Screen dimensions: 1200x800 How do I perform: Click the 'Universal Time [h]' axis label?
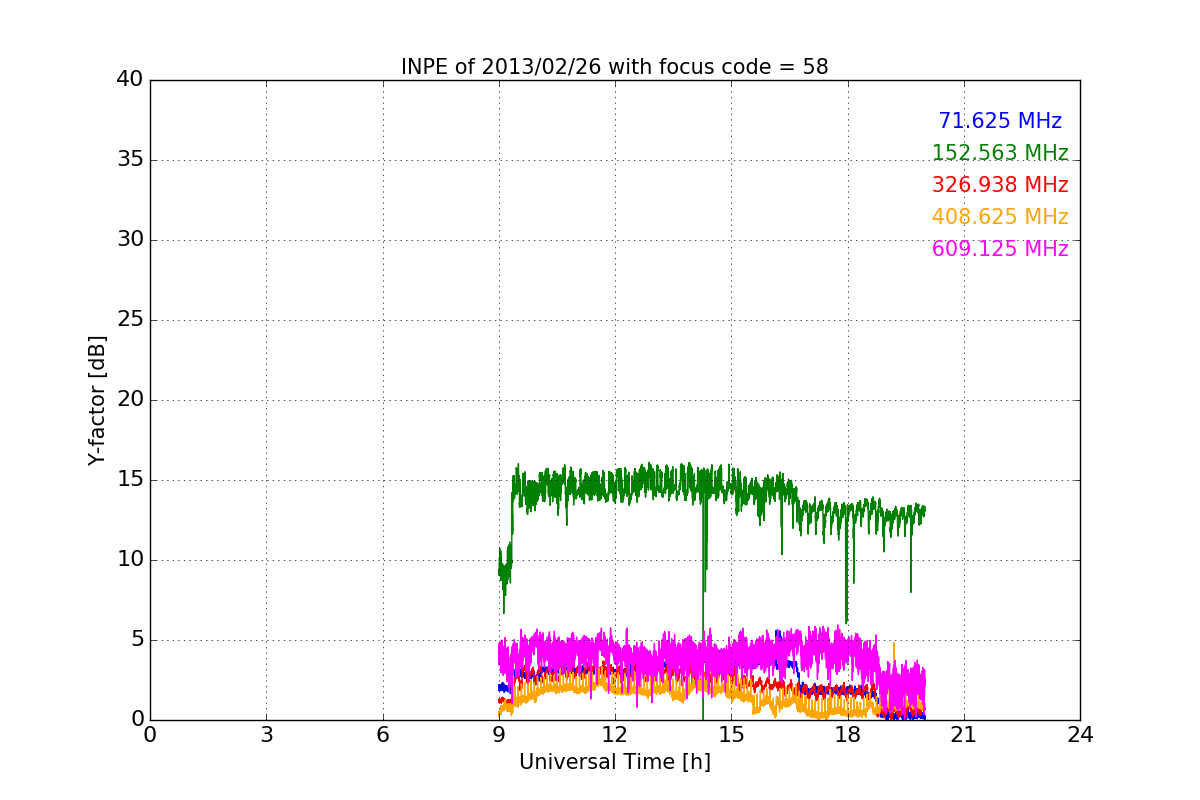[x=615, y=762]
